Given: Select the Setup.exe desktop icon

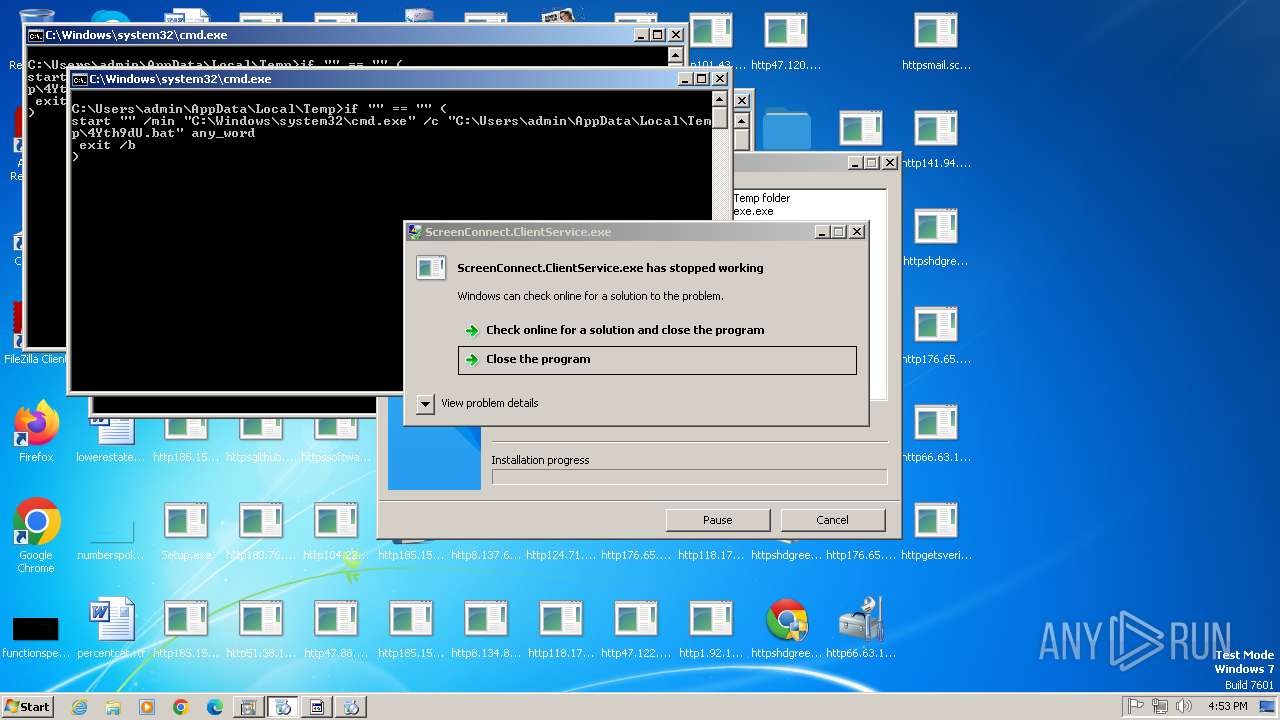Looking at the screenshot, I should pos(186,531).
